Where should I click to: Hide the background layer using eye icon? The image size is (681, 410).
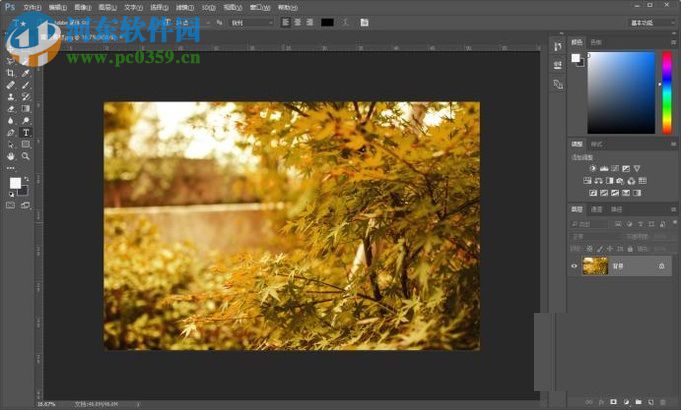coord(574,266)
